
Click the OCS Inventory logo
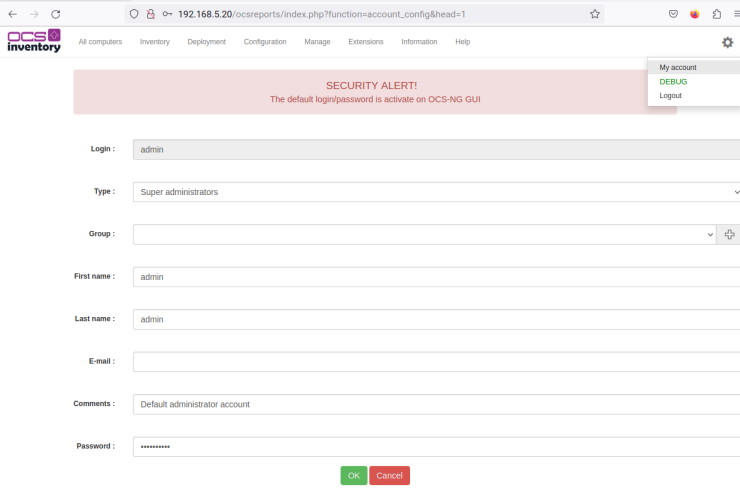(34, 41)
